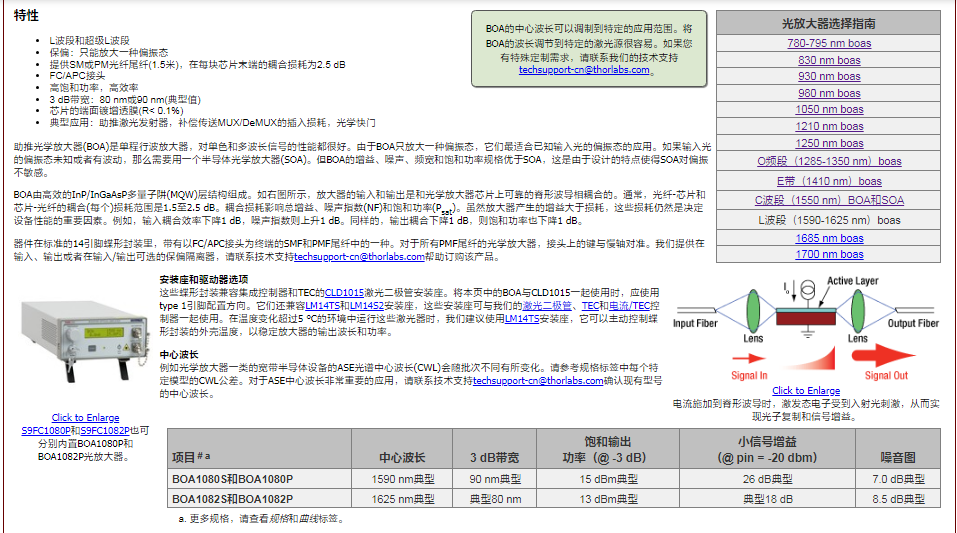Click to Enlarge under the schematic diagram
Screen dimensions: 957x533
click(805, 391)
